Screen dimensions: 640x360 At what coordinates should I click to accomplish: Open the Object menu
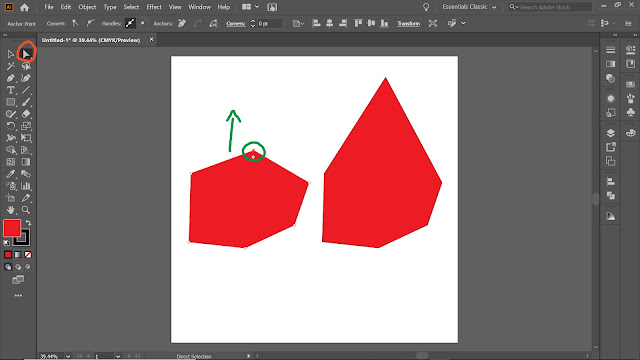pyautogui.click(x=87, y=7)
